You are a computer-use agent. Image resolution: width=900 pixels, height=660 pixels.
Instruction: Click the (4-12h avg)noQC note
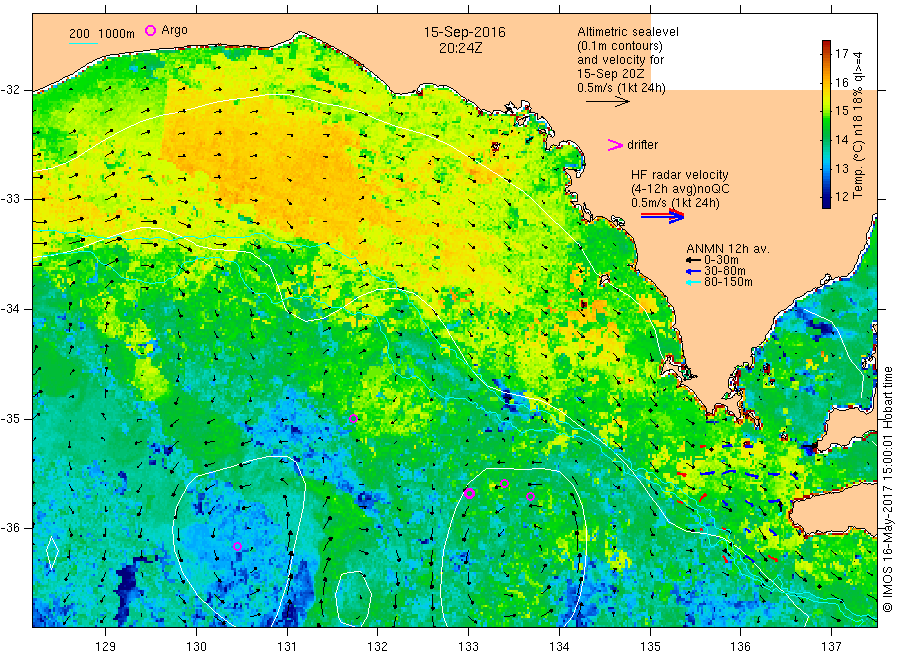tap(680, 189)
